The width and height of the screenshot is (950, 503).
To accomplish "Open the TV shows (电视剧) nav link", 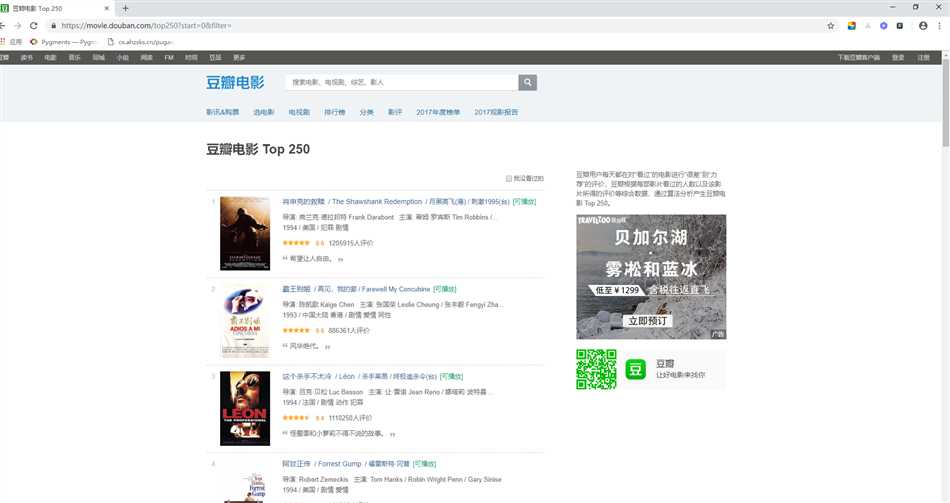I will pyautogui.click(x=299, y=112).
